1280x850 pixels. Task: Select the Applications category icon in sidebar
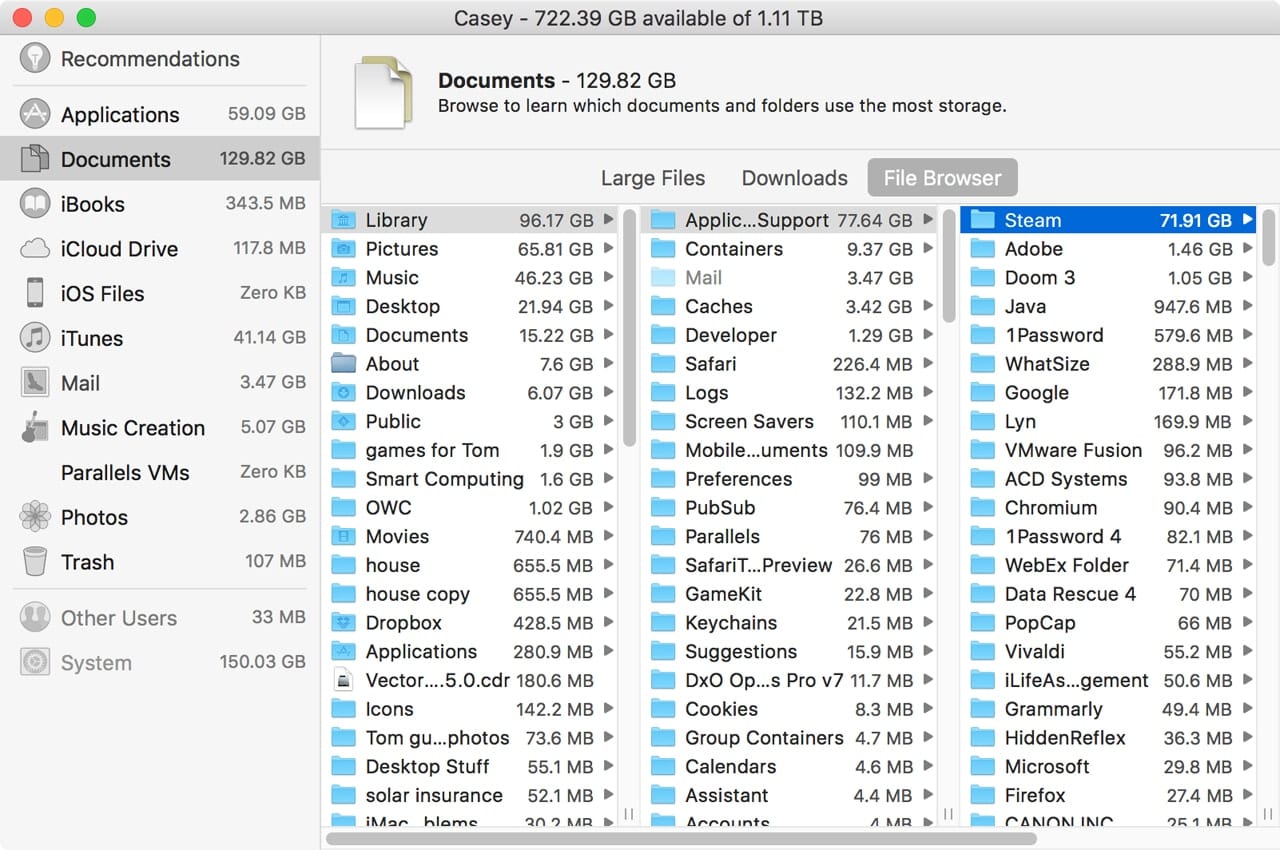click(x=34, y=114)
